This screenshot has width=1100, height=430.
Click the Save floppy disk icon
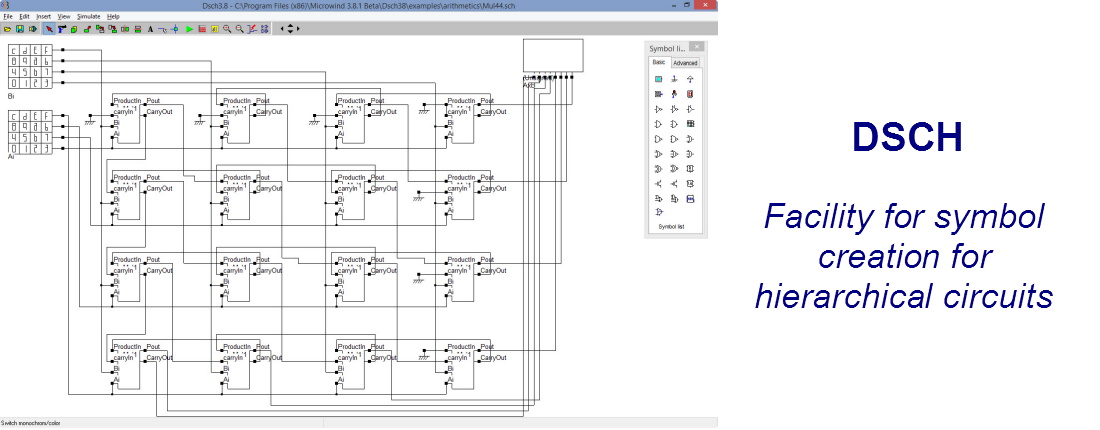20,29
